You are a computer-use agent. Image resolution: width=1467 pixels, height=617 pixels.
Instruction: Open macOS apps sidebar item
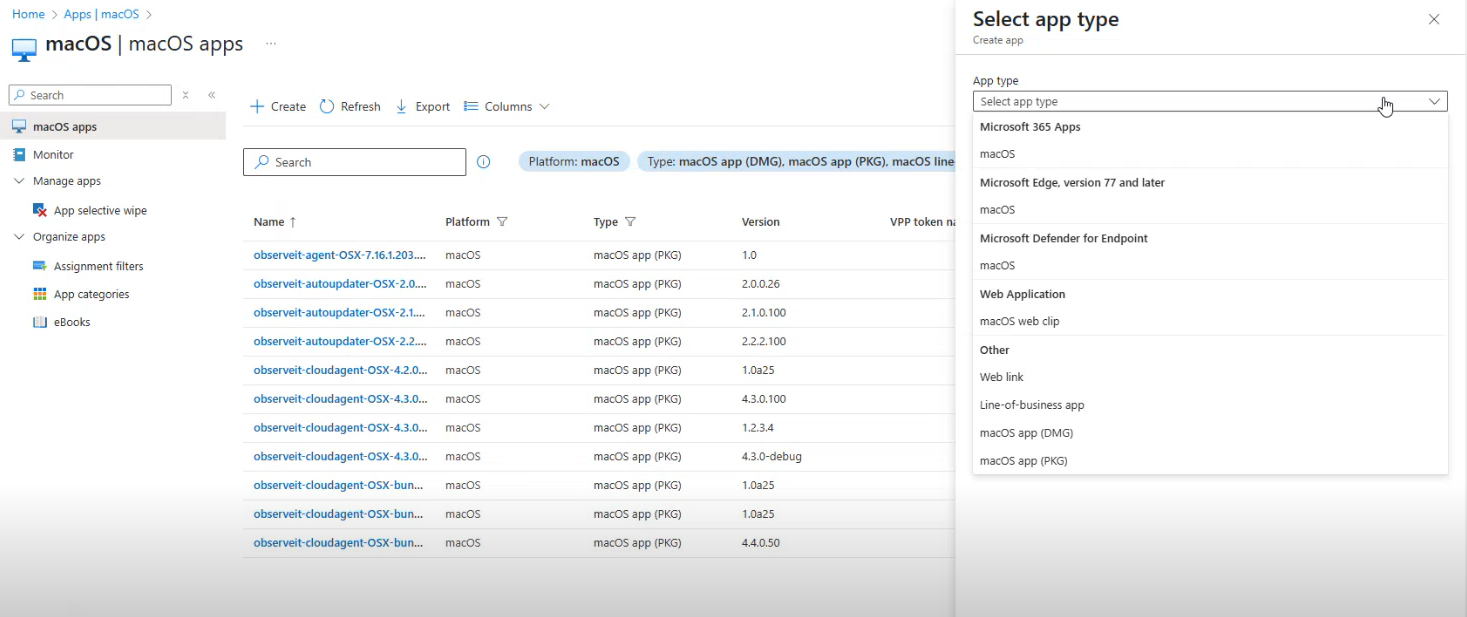(x=113, y=127)
